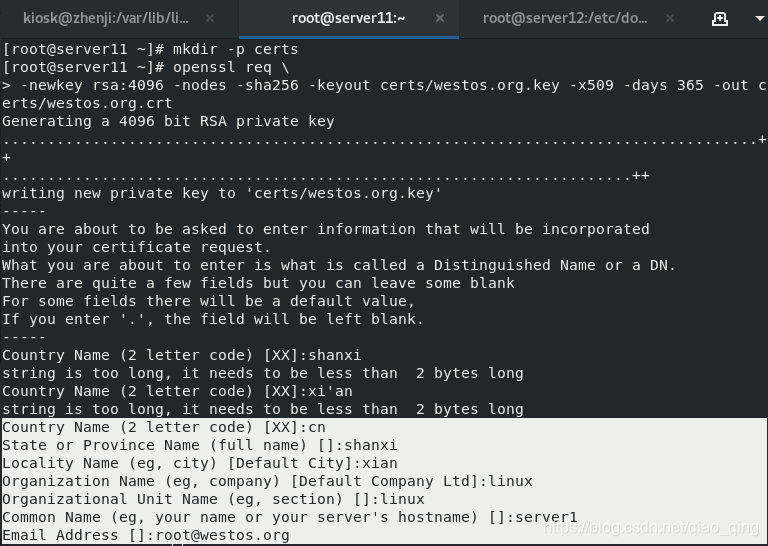Close the root@server11 tab
Image resolution: width=768 pixels, height=546 pixels.
click(x=440, y=19)
